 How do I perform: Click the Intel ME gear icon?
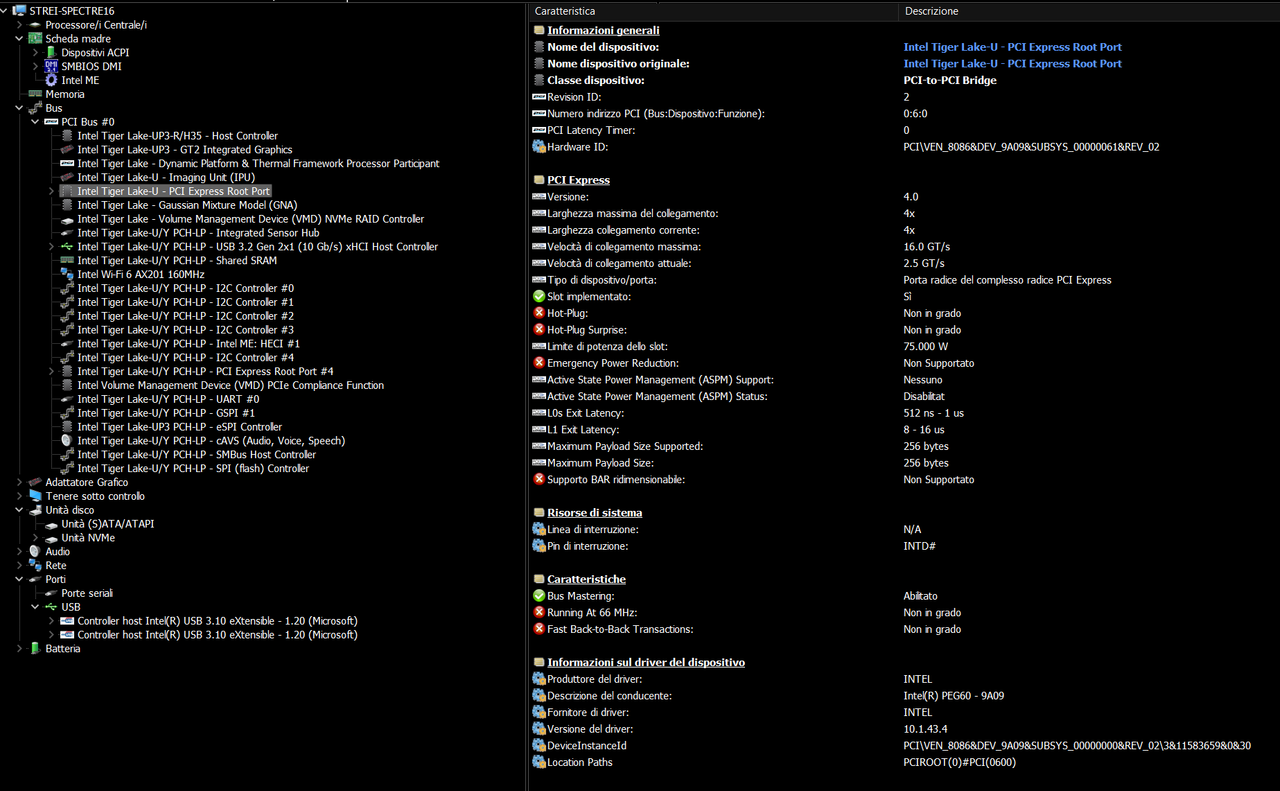[52, 80]
